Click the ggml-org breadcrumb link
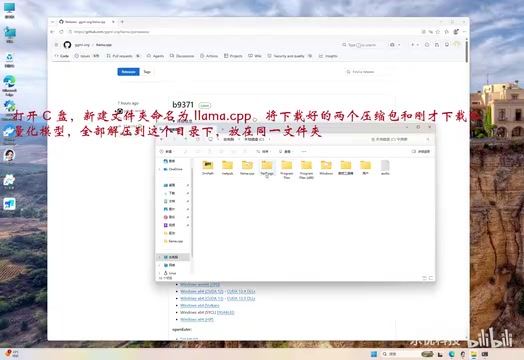 click(82, 45)
